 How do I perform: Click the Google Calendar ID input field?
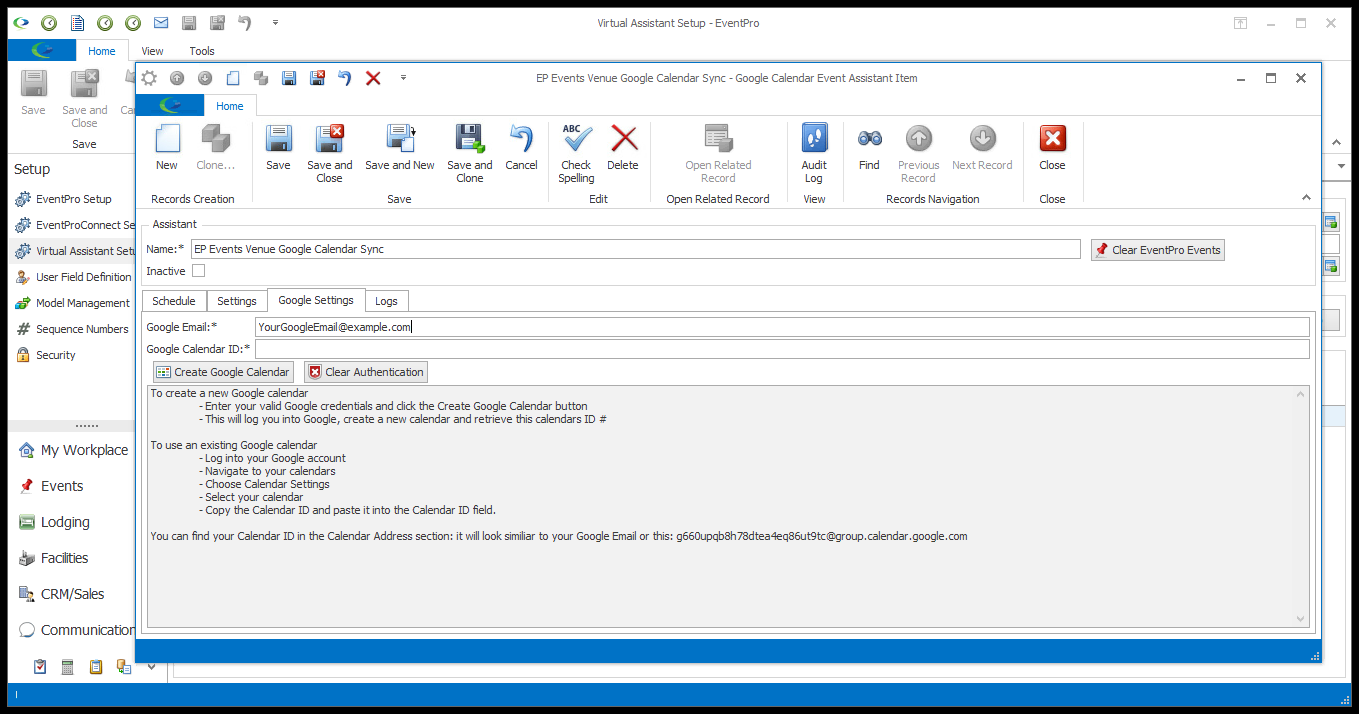click(x=782, y=349)
